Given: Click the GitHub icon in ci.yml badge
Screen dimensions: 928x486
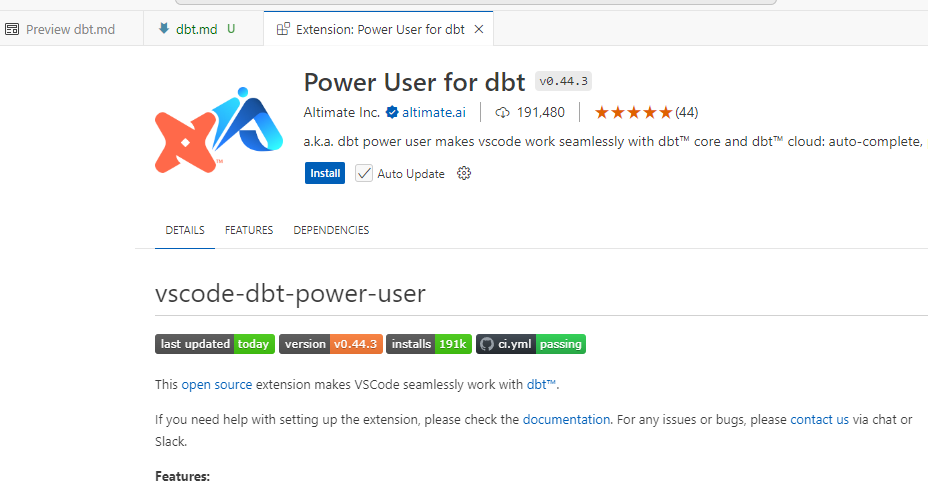Looking at the screenshot, I should tap(486, 344).
